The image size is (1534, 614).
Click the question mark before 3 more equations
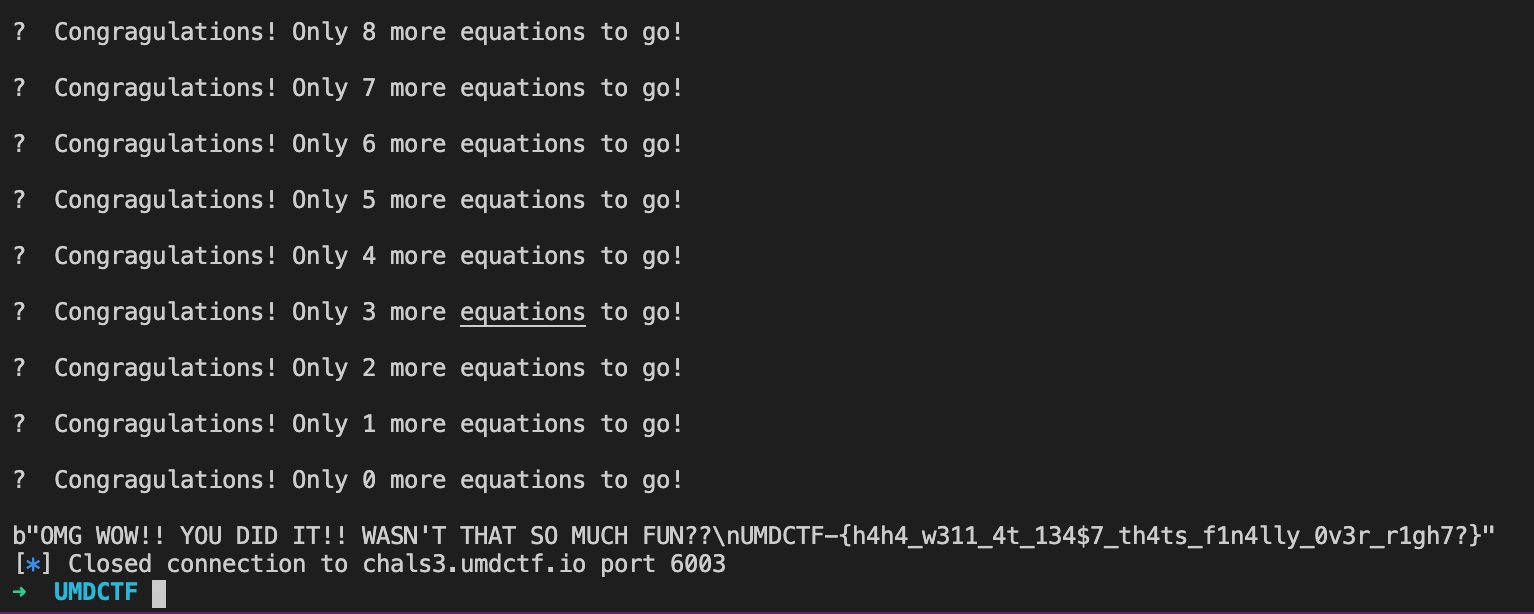20,312
